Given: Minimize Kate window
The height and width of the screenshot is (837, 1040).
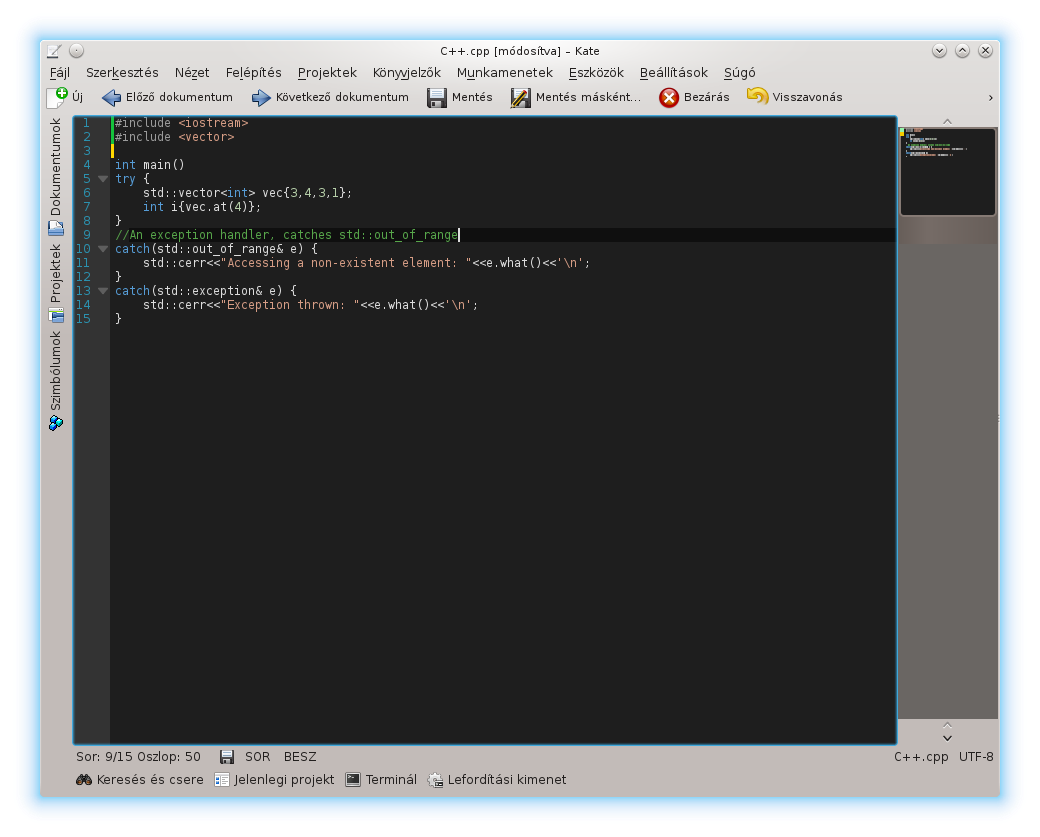Looking at the screenshot, I should pyautogui.click(x=939, y=51).
